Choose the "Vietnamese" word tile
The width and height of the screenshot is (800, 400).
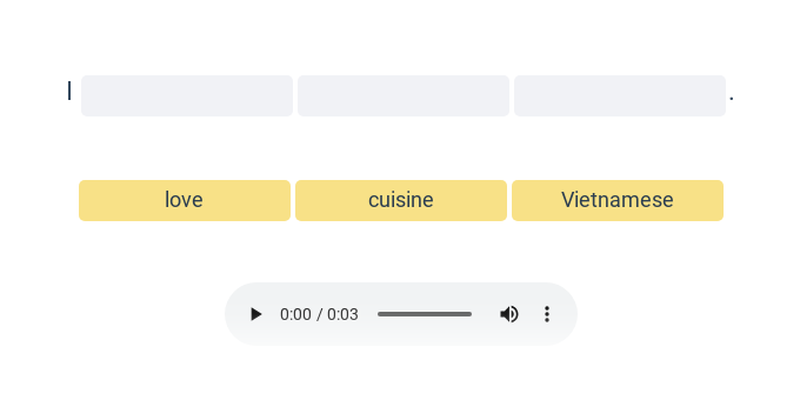[617, 200]
